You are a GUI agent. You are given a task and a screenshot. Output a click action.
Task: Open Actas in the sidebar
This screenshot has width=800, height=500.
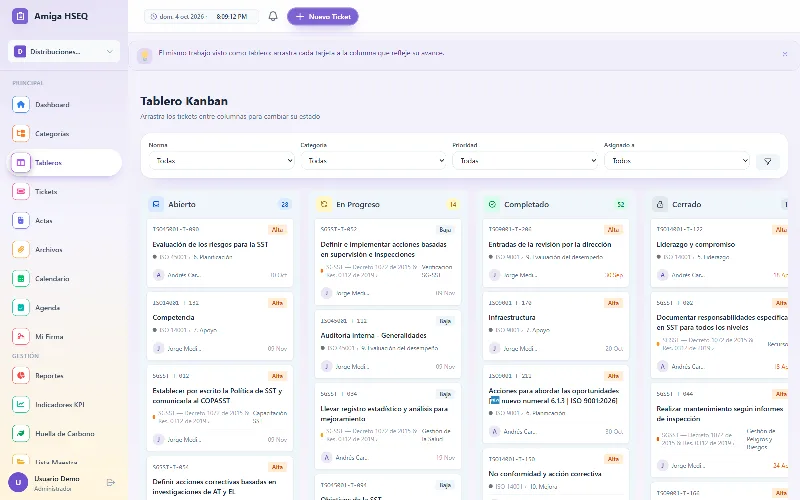(64, 221)
